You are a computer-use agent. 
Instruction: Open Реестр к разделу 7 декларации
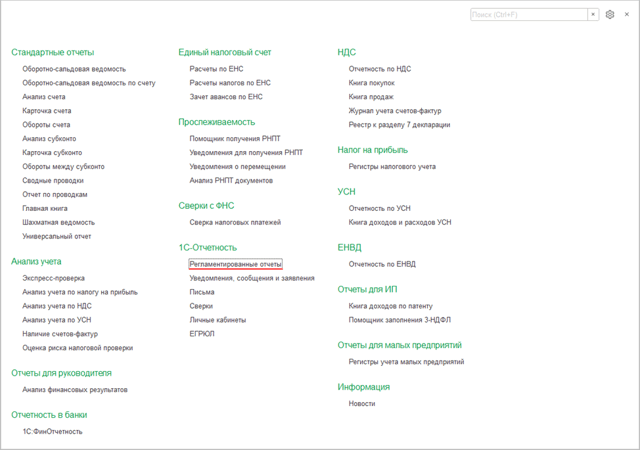[399, 125]
